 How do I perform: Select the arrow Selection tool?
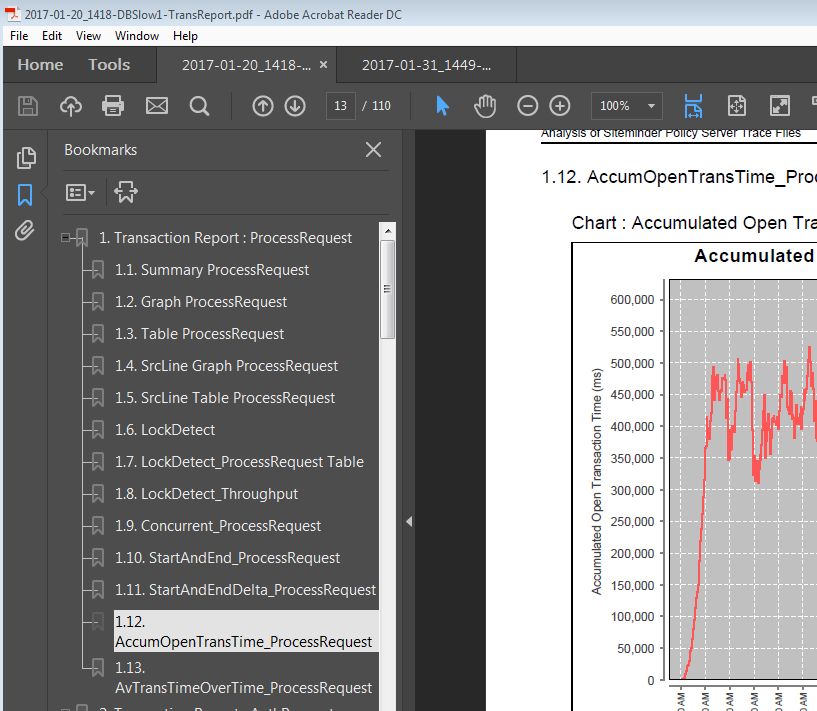tap(442, 106)
